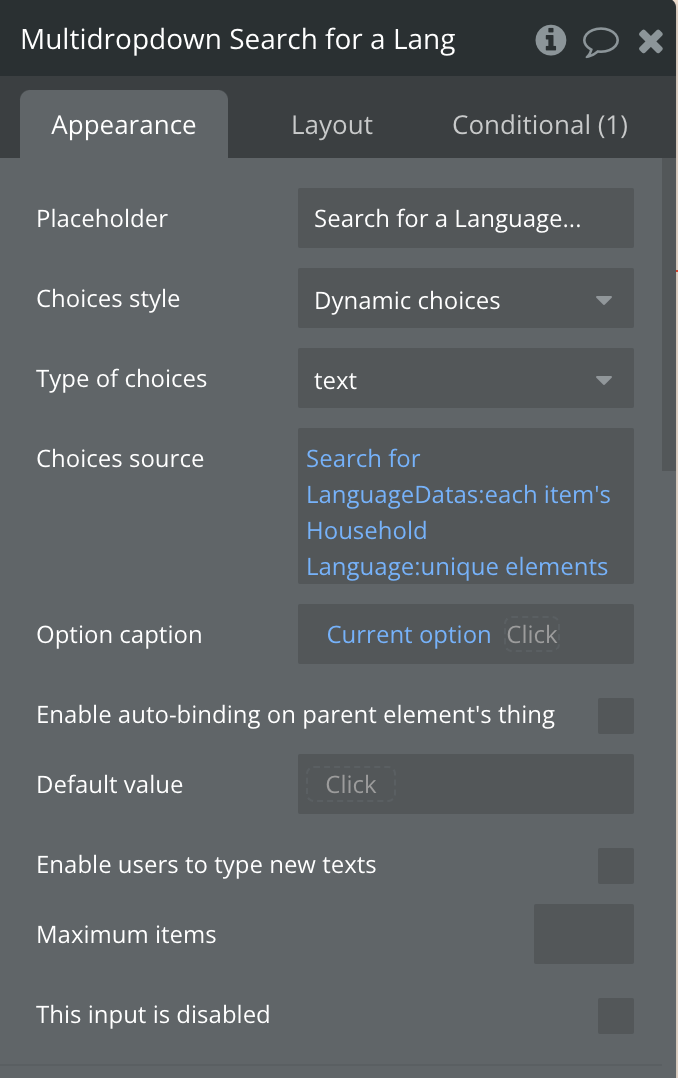
Task: Open the Conditional (1) tab
Action: point(540,125)
